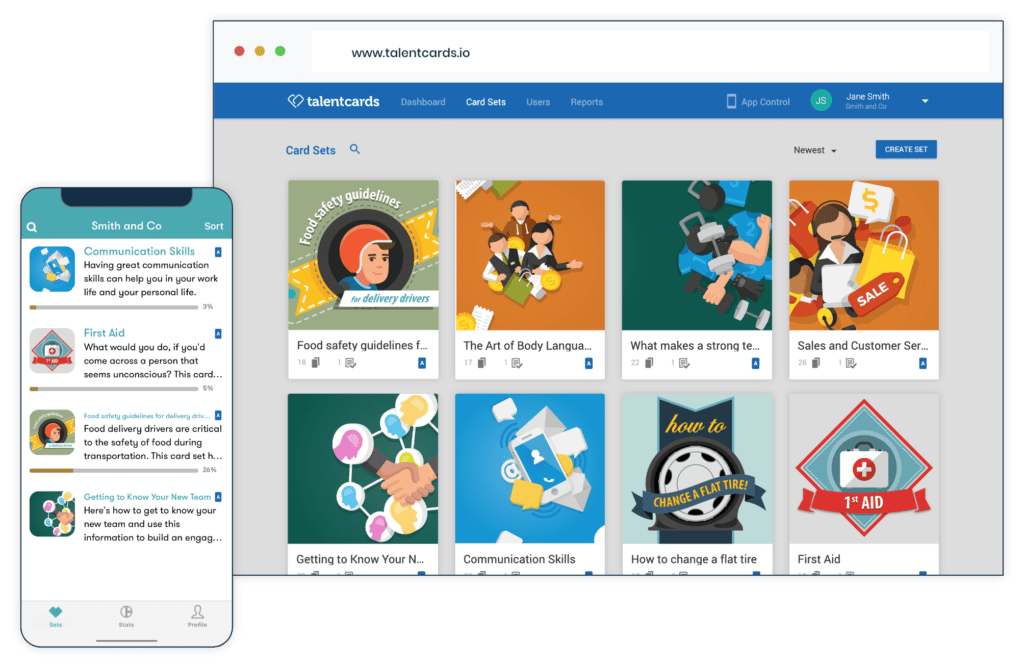Click the talentcards heart logo
The height and width of the screenshot is (668, 1024).
click(x=295, y=101)
